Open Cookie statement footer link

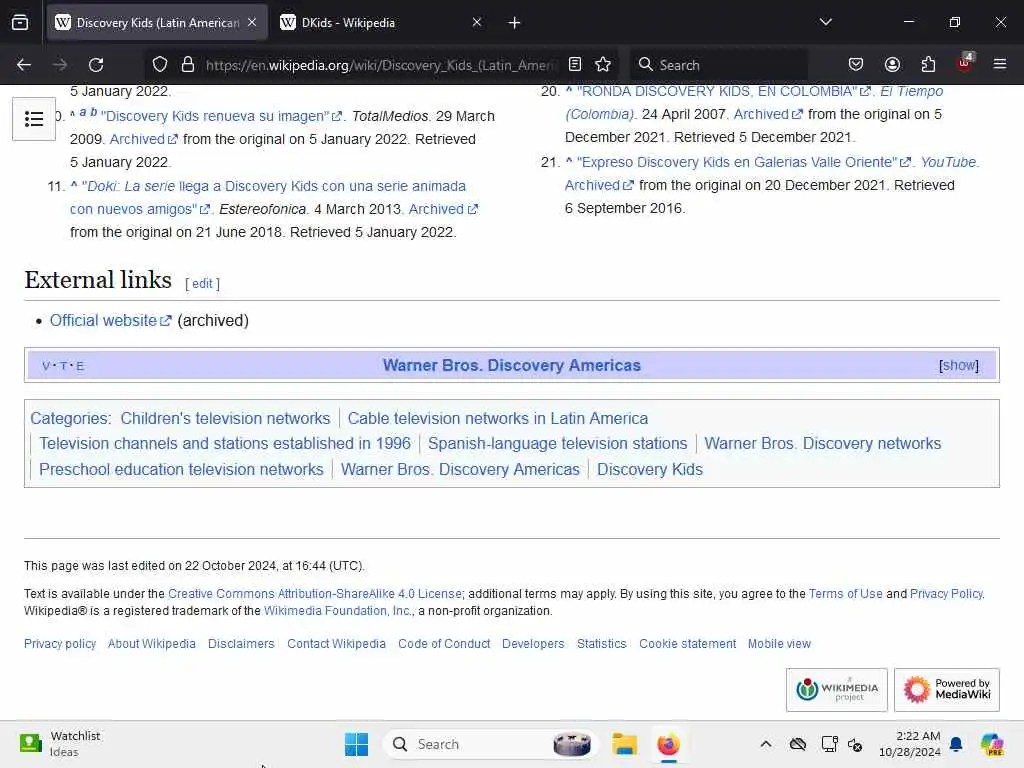(x=688, y=643)
